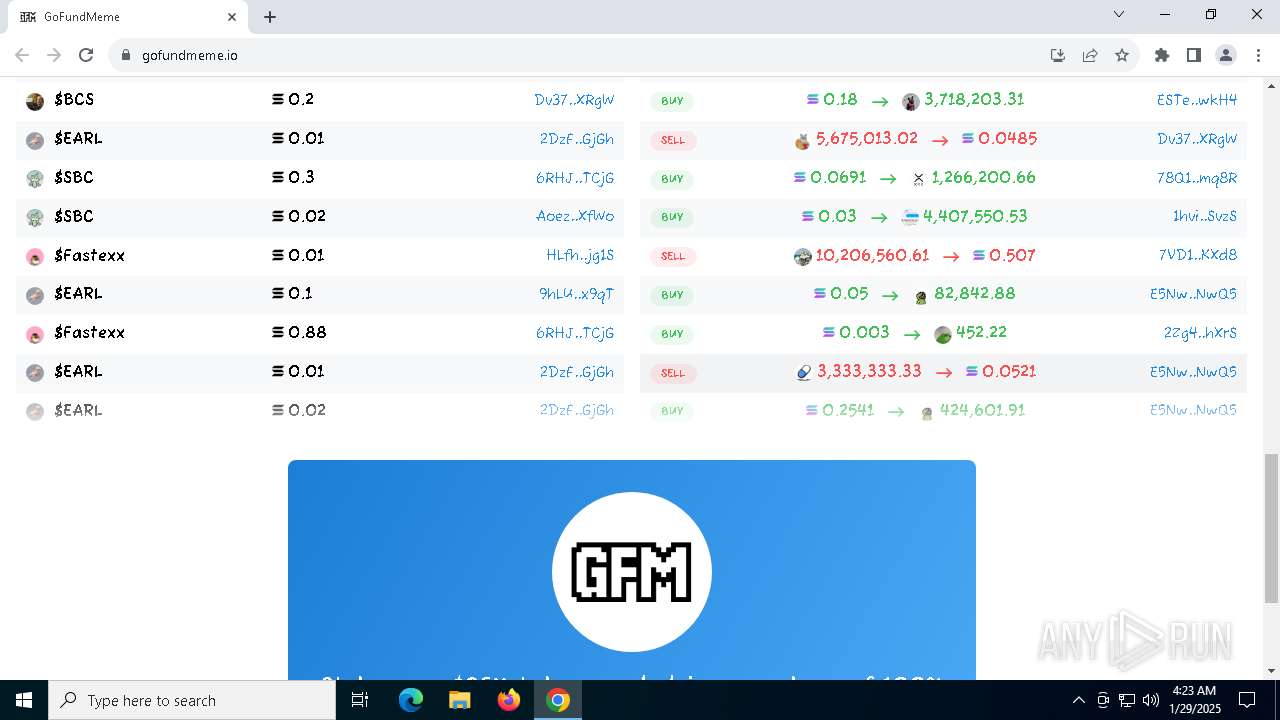
Task: Click the Windows search box on the taskbar
Action: 192,700
